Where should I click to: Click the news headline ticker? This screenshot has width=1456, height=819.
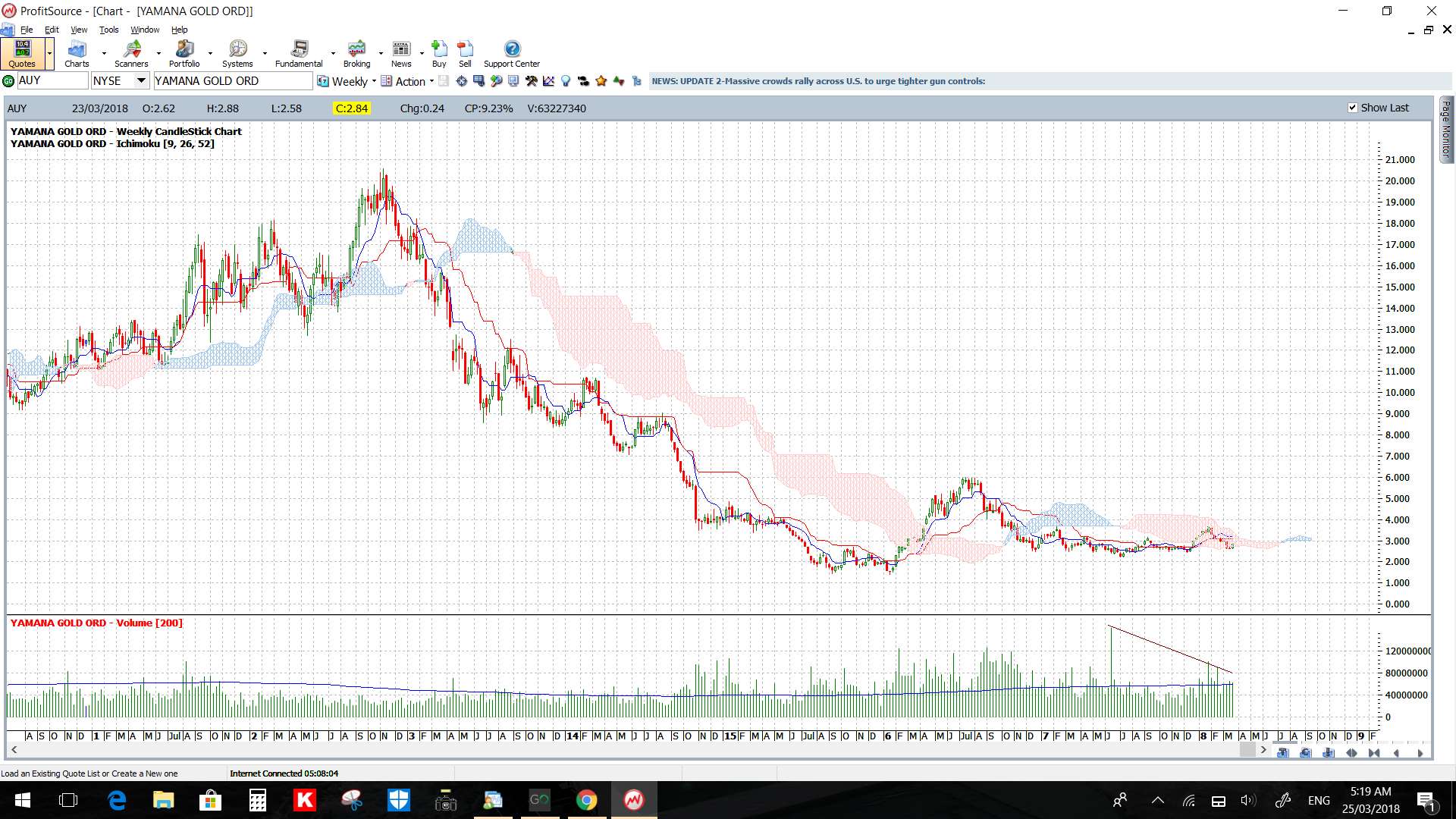tap(818, 81)
